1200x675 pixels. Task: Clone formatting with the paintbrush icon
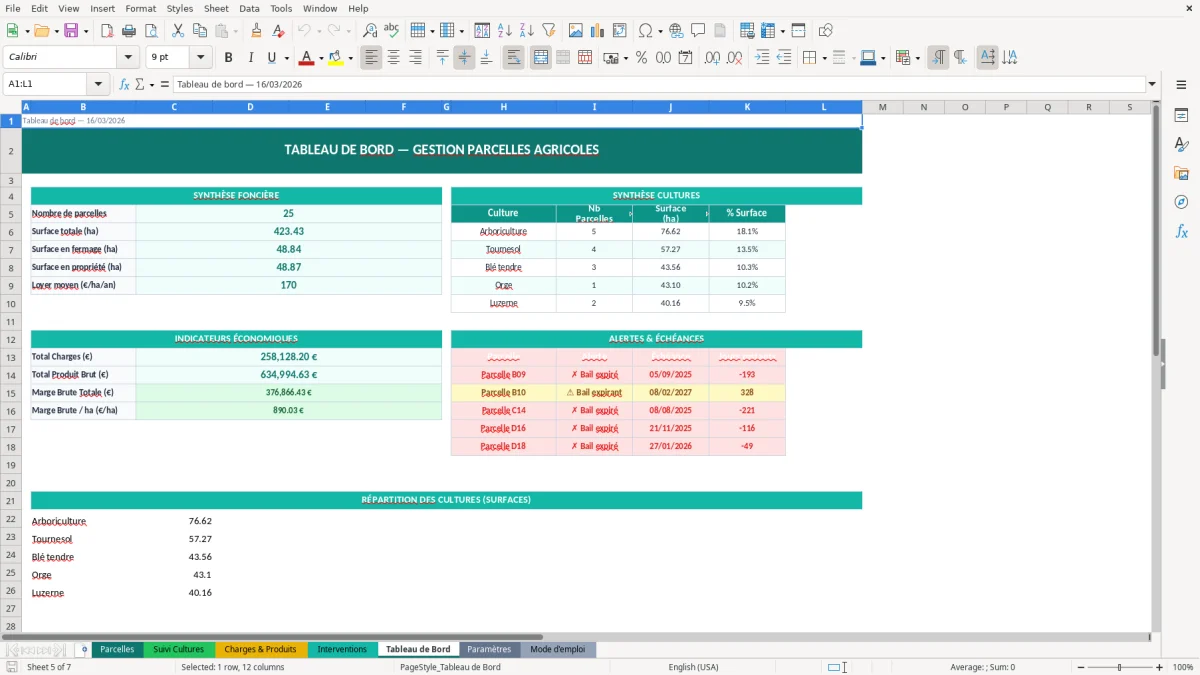click(257, 31)
